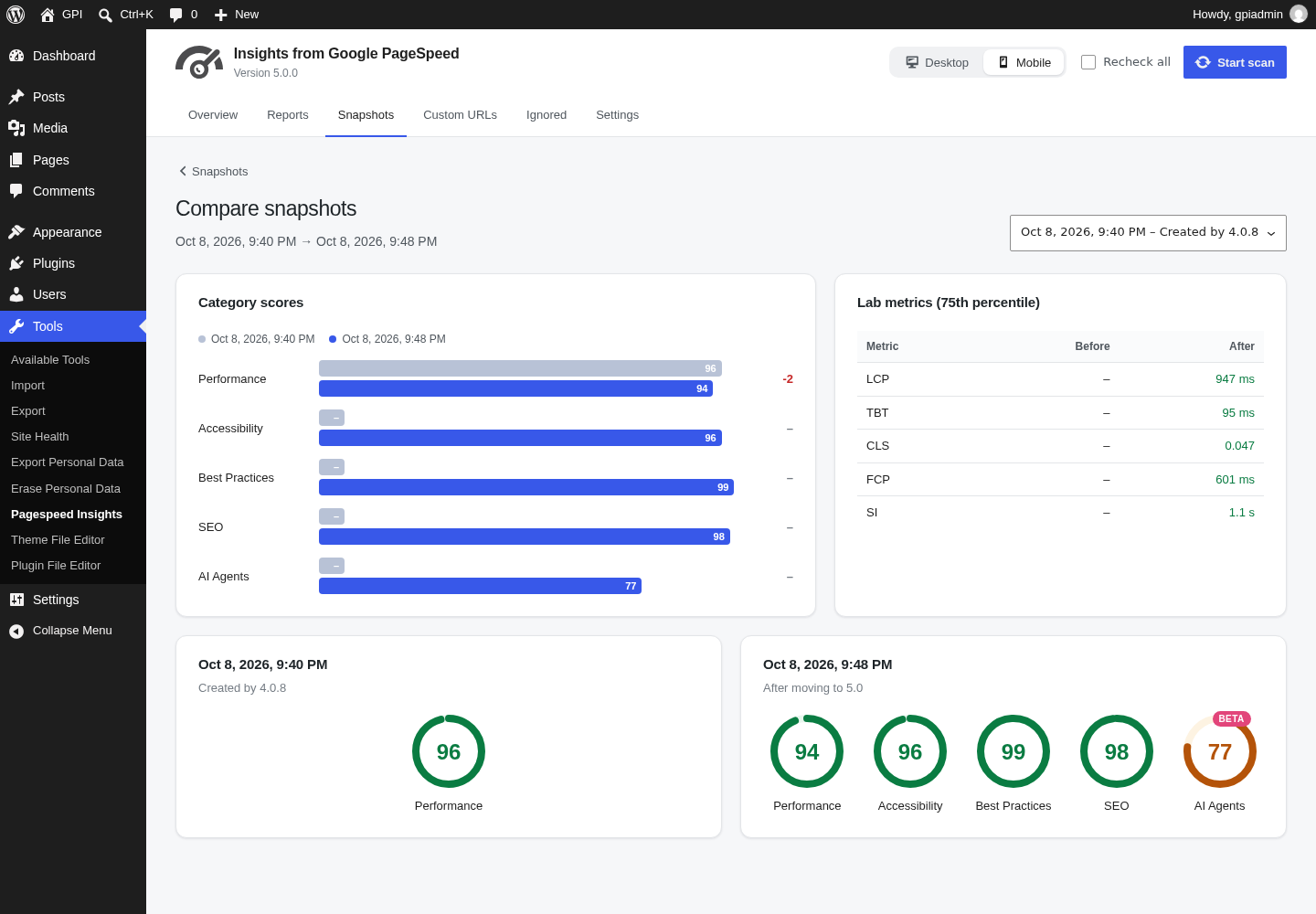Enable the Recheck all checkbox
This screenshot has width=1316, height=914.
click(1088, 62)
